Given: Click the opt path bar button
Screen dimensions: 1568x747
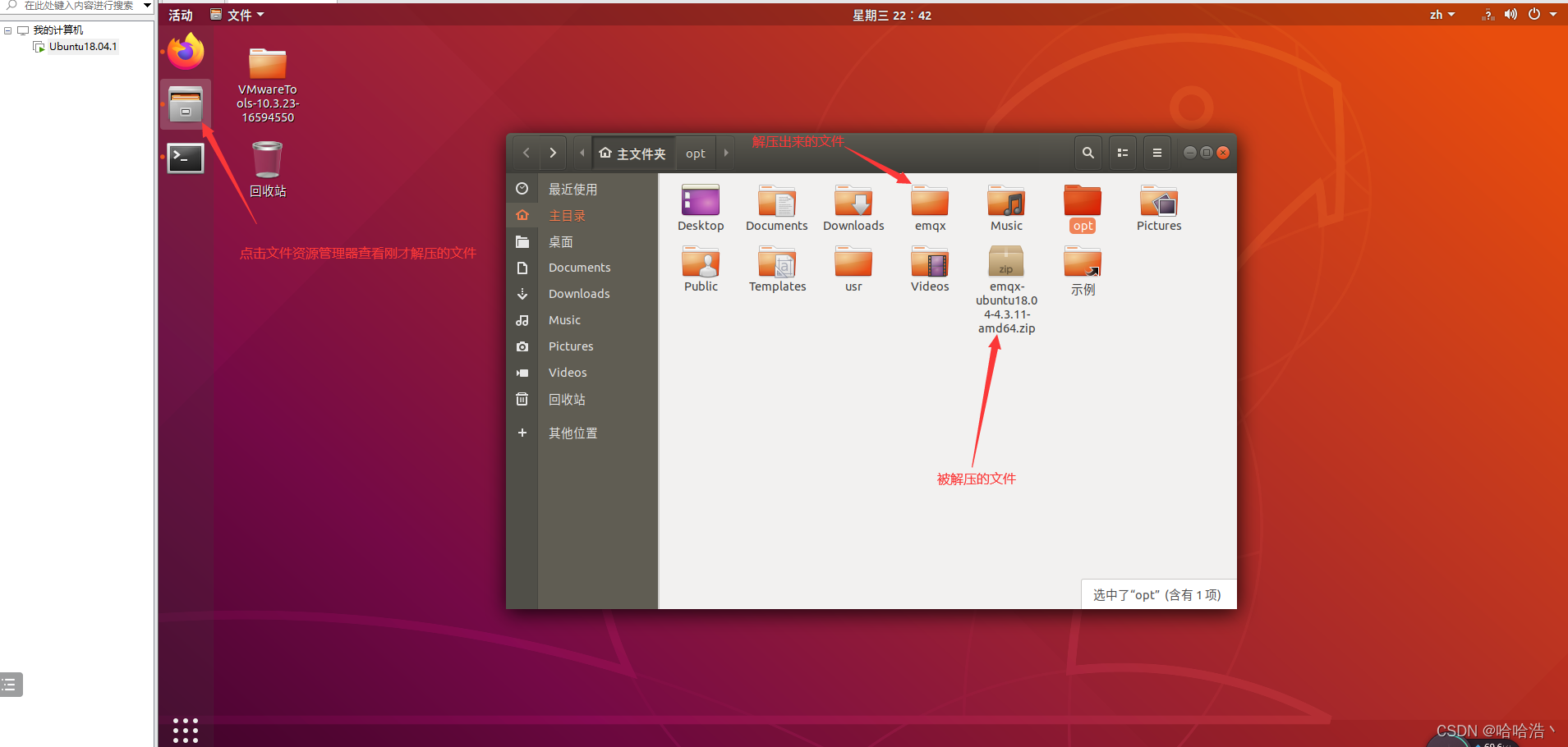Looking at the screenshot, I should (x=696, y=154).
